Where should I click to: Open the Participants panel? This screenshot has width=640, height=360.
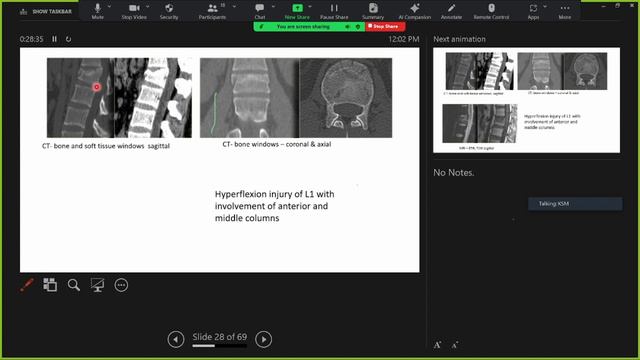(x=212, y=11)
